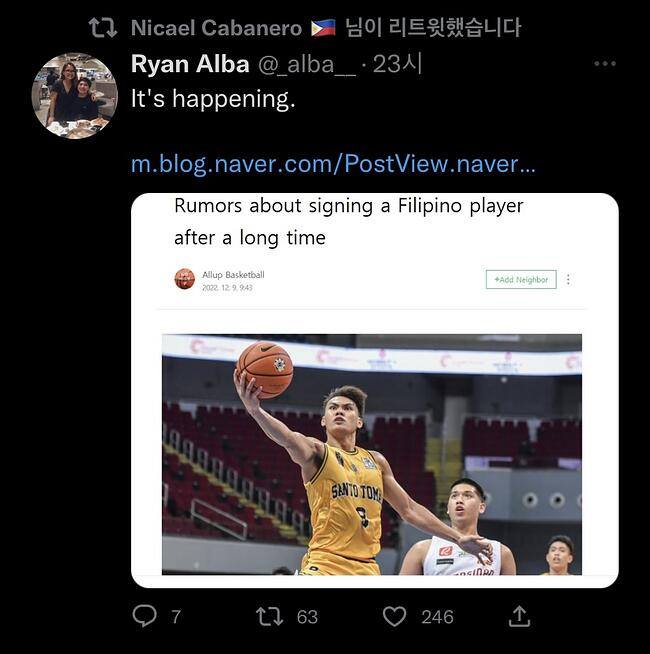Click the headline about signing a Filipino player
The height and width of the screenshot is (654, 650).
349,221
